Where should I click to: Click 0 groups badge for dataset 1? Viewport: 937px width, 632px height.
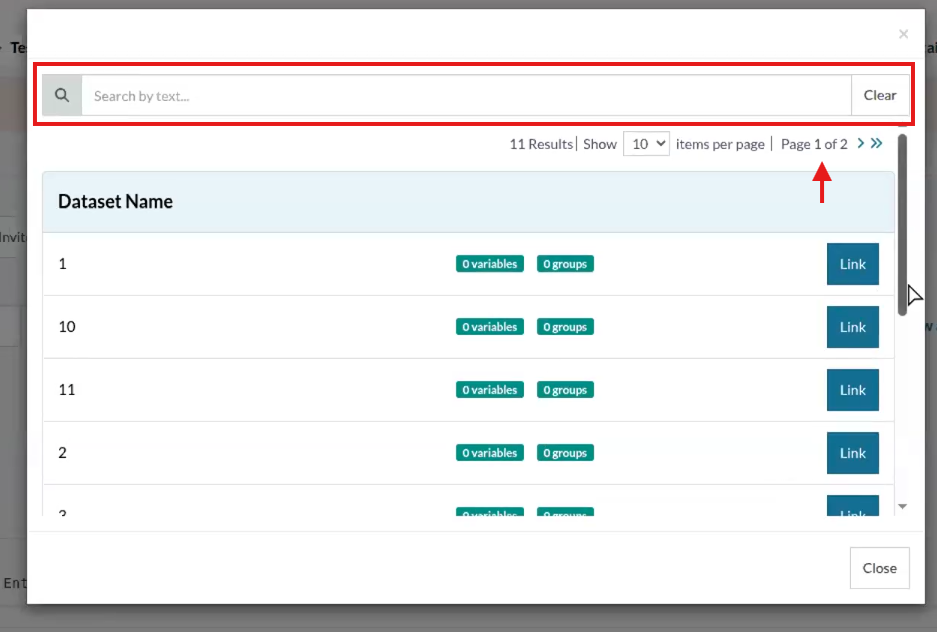pos(565,264)
